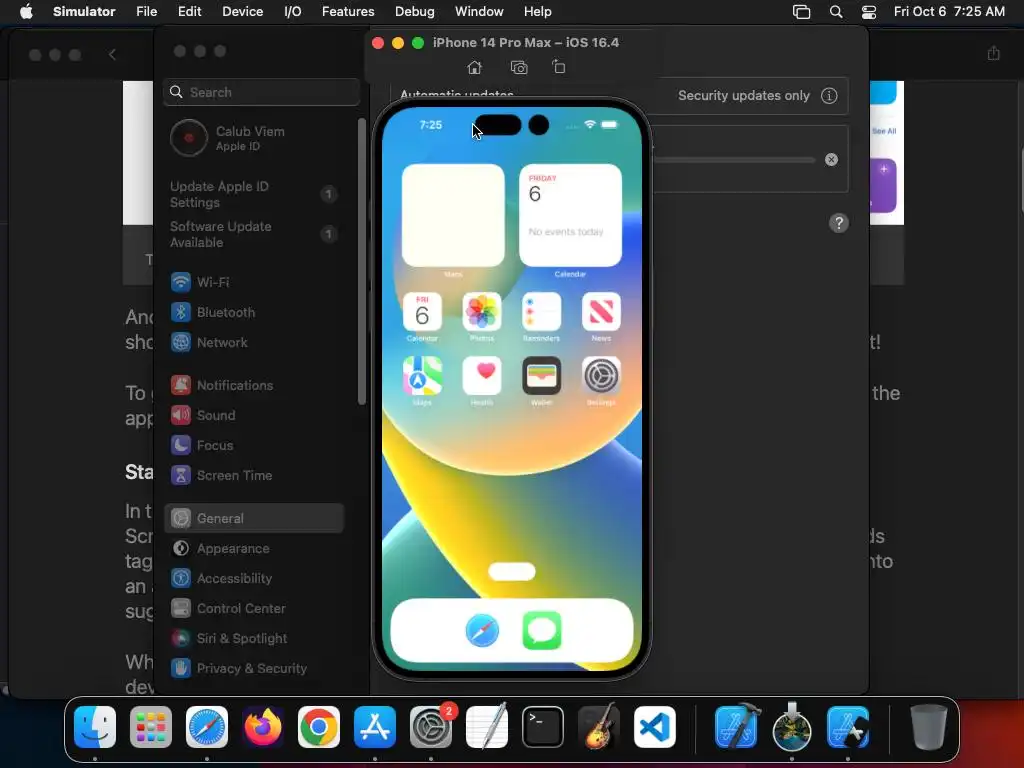
Task: Open the Help menu
Action: pyautogui.click(x=537, y=12)
